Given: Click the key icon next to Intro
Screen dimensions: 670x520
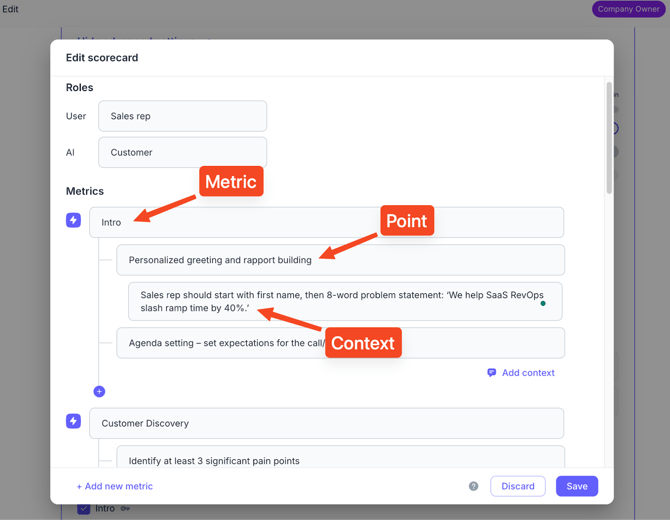Looking at the screenshot, I should 125,509.
